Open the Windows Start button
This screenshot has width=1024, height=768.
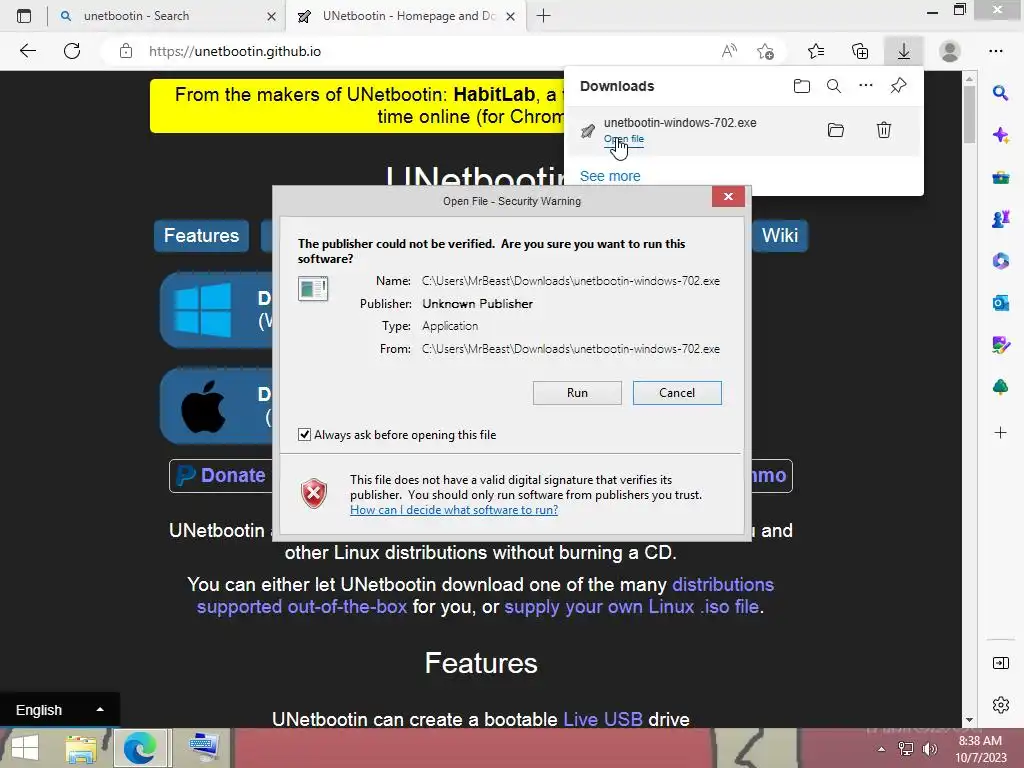tap(25, 748)
